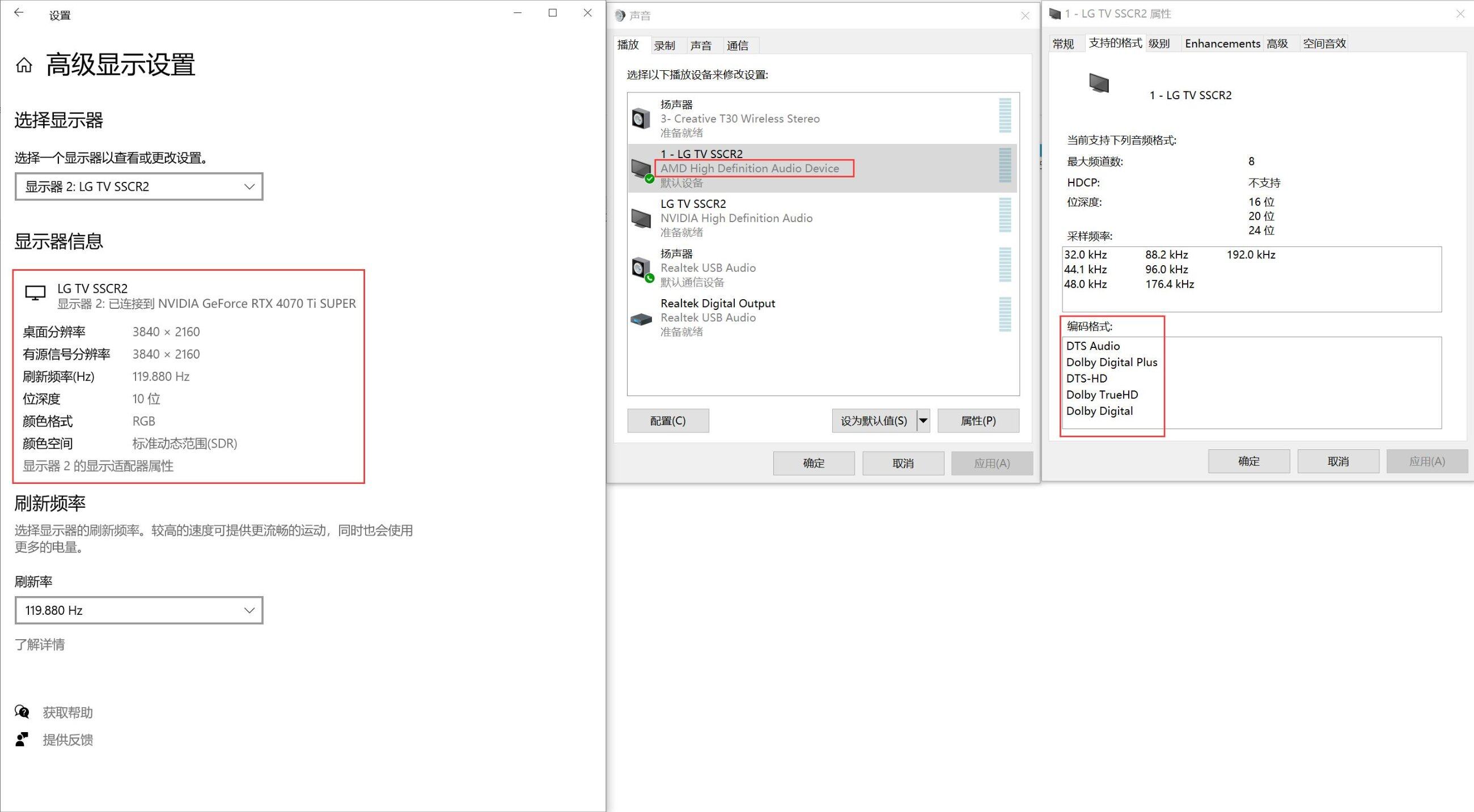Click the Sound window title speaker icon

point(620,15)
